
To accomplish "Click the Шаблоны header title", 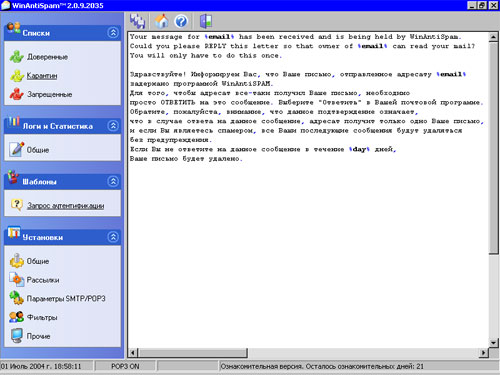I will (x=39, y=182).
